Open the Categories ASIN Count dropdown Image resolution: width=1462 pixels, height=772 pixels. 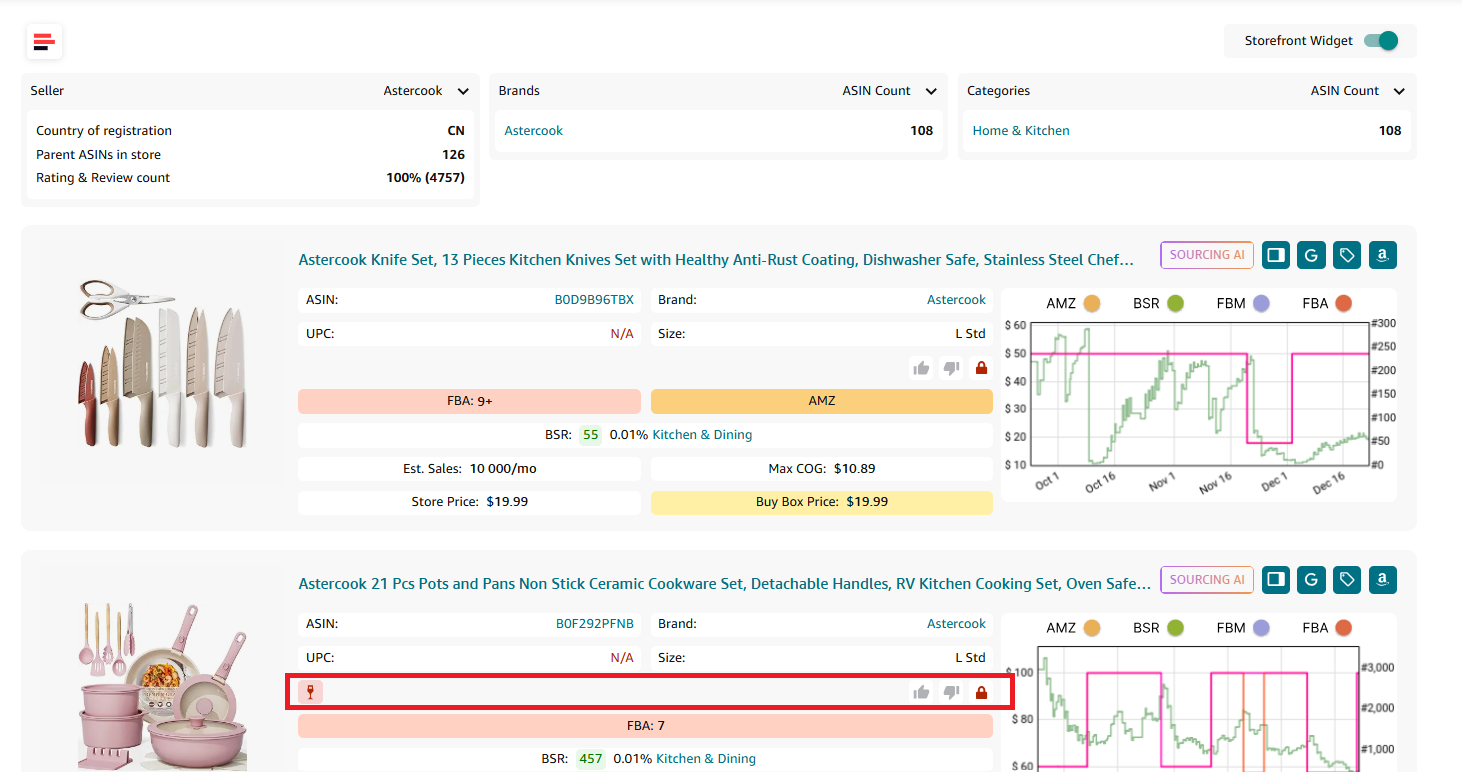point(1357,90)
